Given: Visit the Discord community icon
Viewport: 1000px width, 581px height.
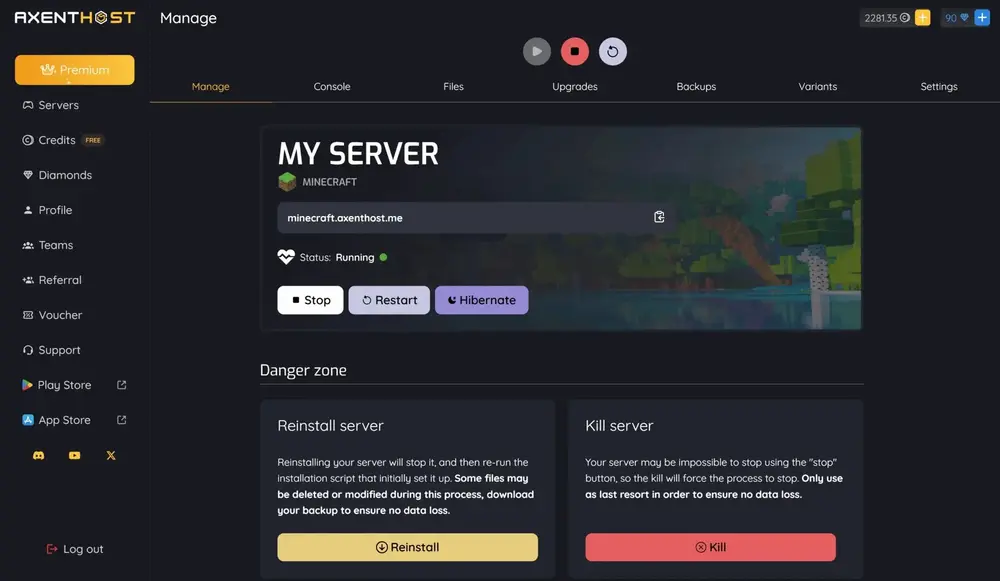Looking at the screenshot, I should [x=38, y=455].
